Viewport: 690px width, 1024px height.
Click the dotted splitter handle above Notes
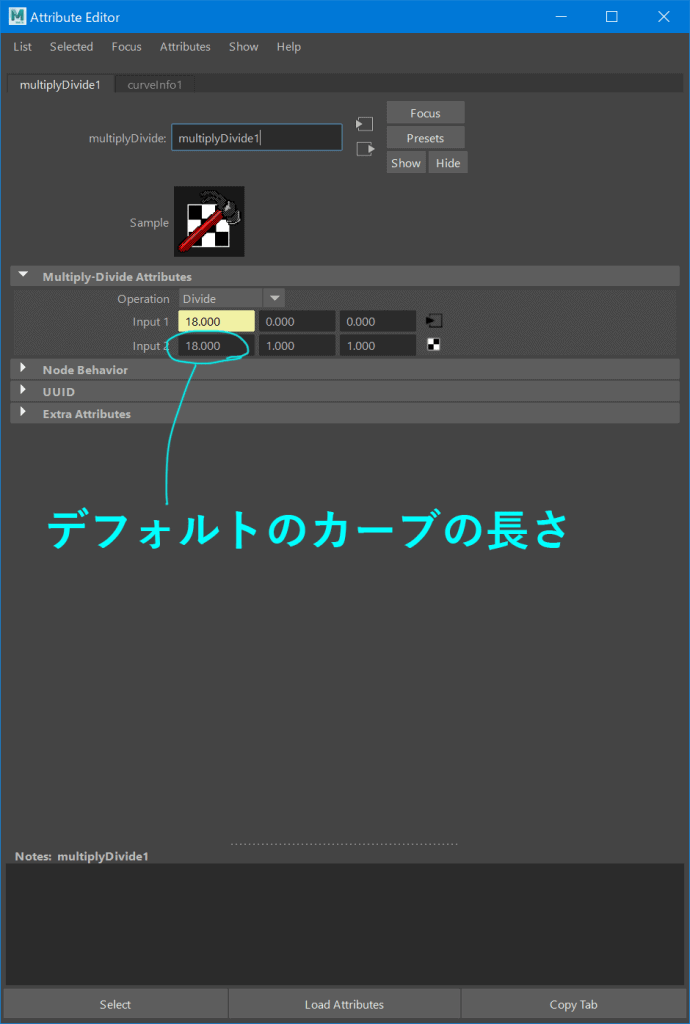pyautogui.click(x=344, y=844)
